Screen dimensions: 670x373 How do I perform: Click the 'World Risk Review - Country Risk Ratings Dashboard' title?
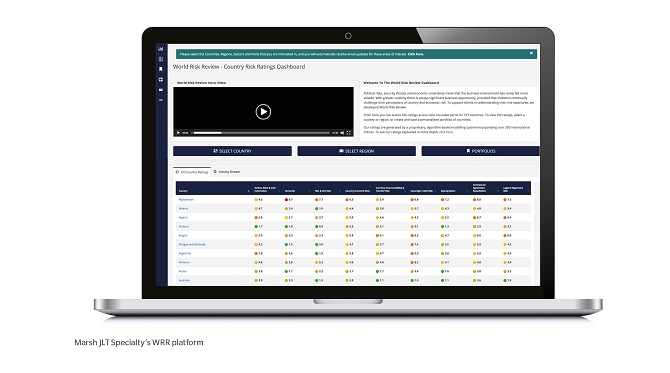pos(239,67)
